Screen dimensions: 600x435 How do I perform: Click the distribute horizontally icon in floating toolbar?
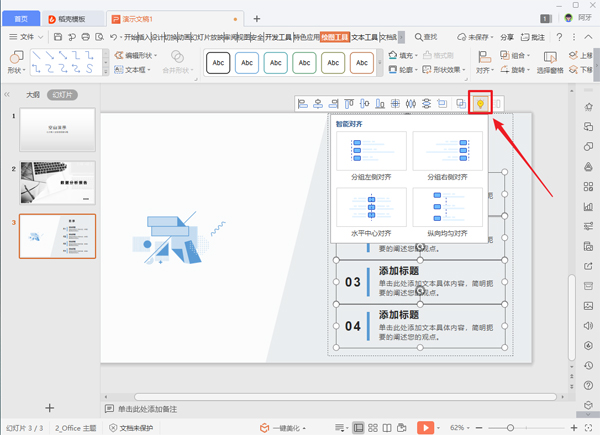coord(409,103)
